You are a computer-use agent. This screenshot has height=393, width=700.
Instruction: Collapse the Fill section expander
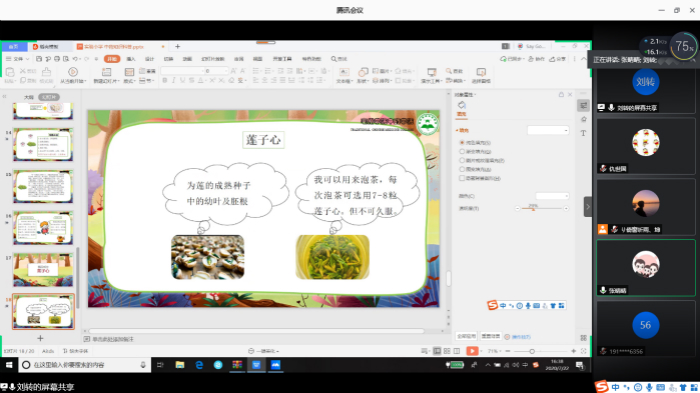457,130
